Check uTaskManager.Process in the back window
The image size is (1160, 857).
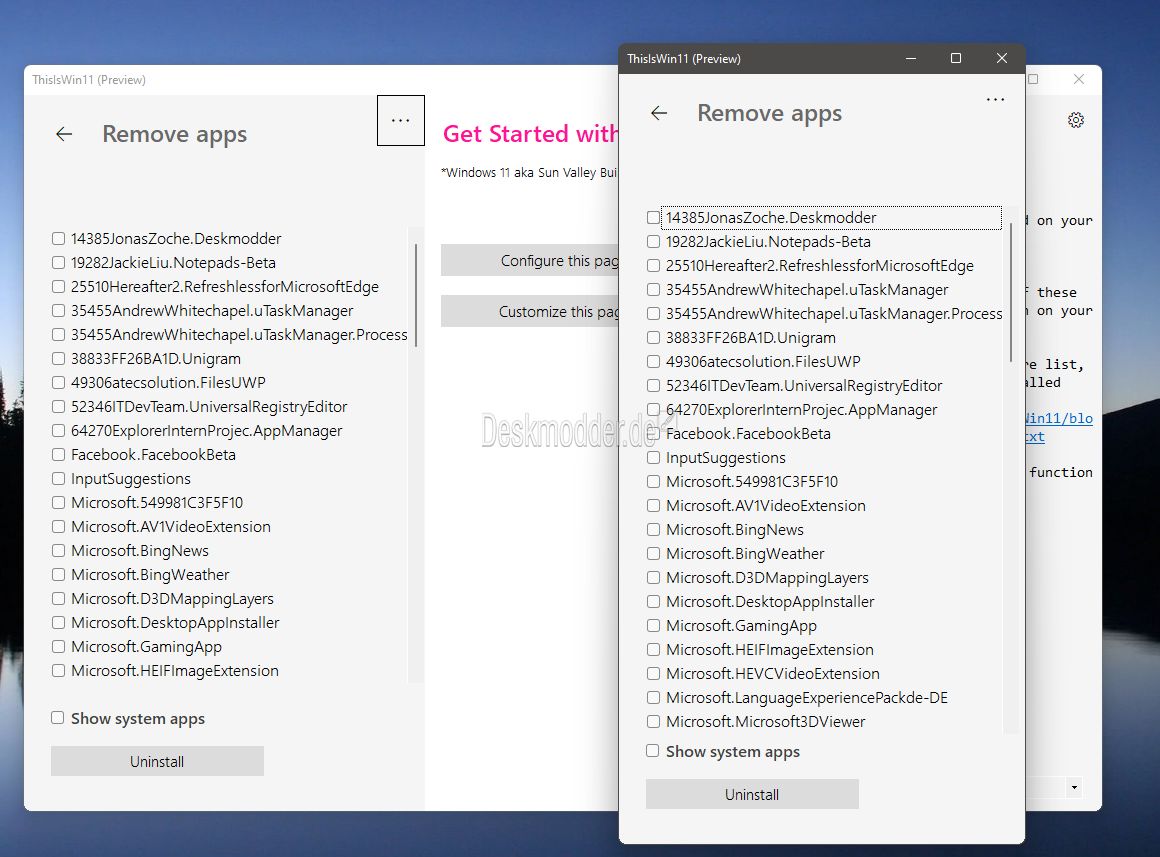click(58, 335)
